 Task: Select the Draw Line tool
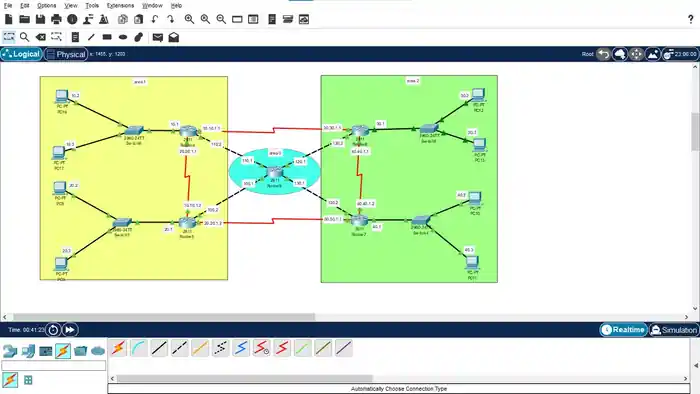(92, 37)
